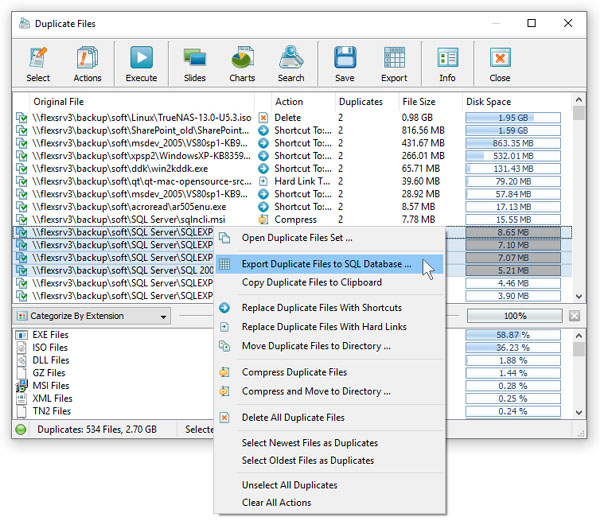The height and width of the screenshot is (521, 600).
Task: Click the EXE Files category icon
Action: (22, 335)
